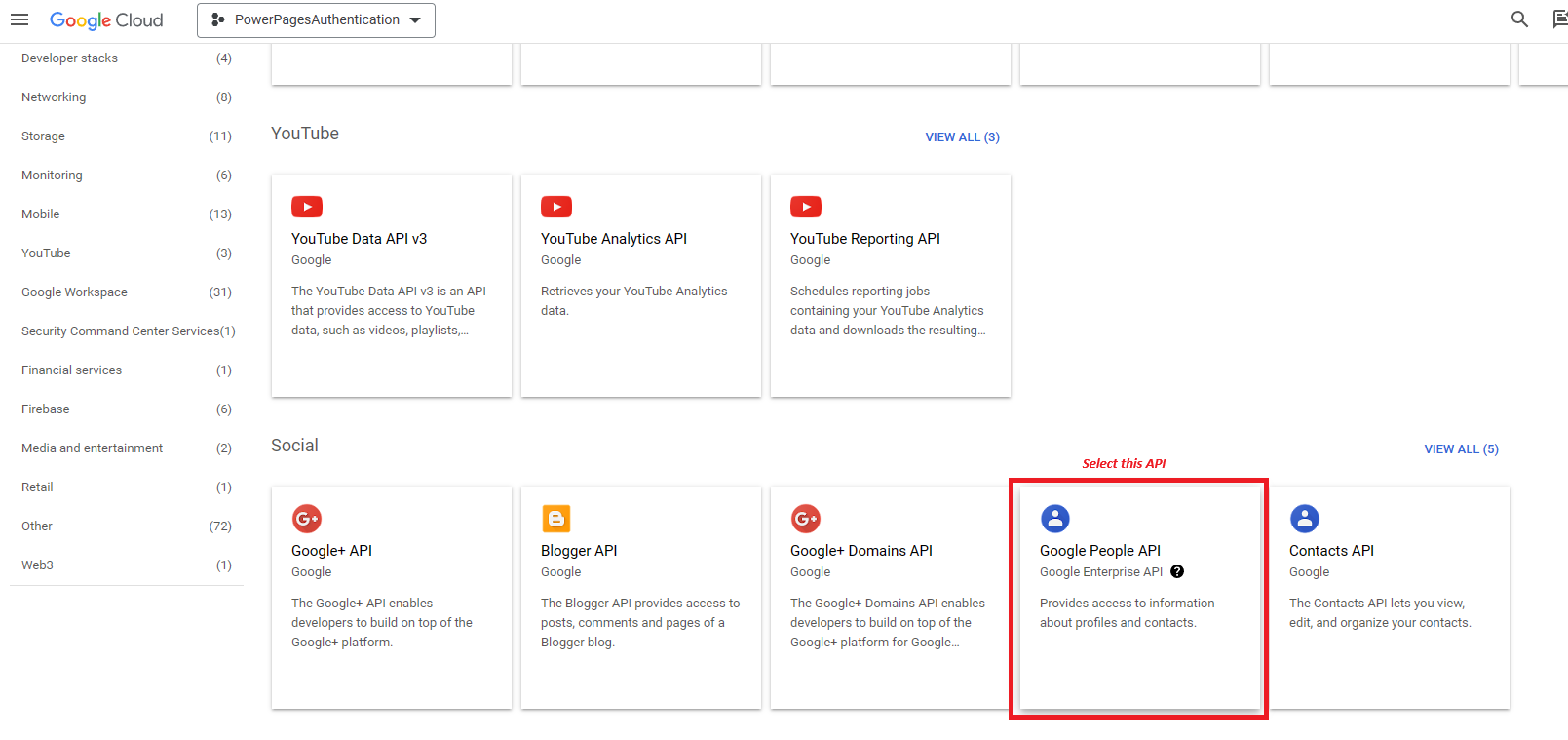Filter by Media and entertainment category
The width and height of the screenshot is (1568, 740).
click(127, 448)
